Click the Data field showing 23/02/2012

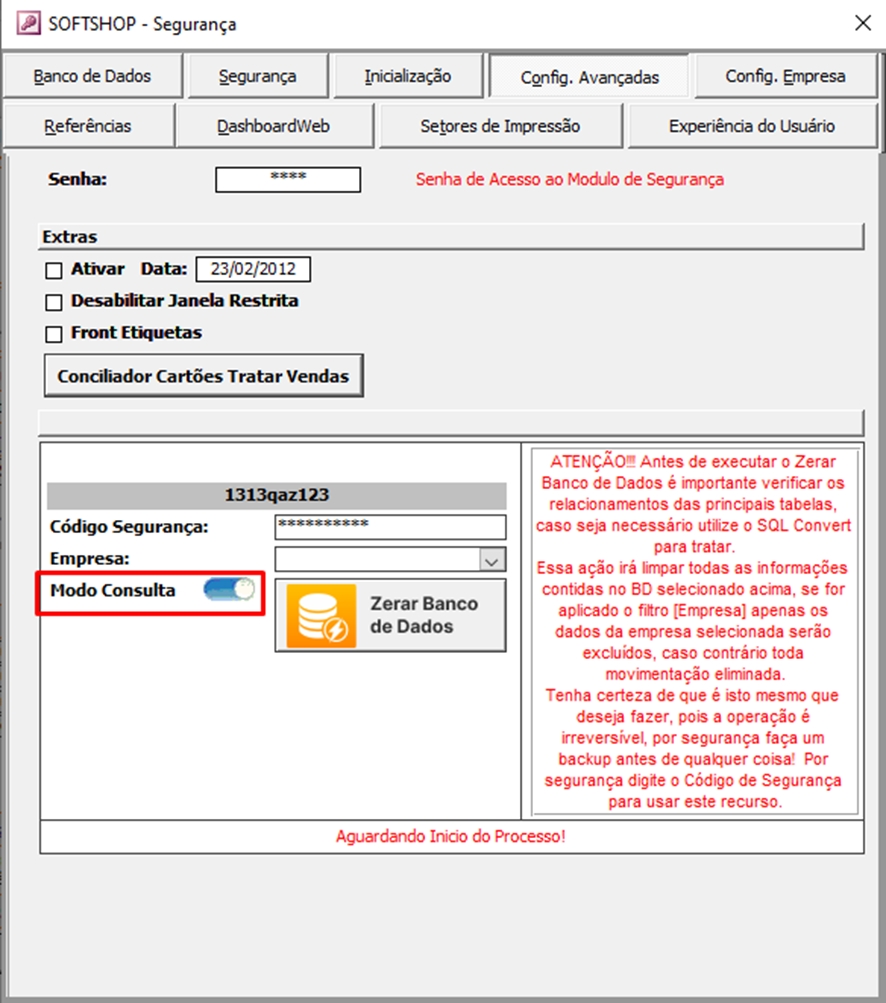253,269
